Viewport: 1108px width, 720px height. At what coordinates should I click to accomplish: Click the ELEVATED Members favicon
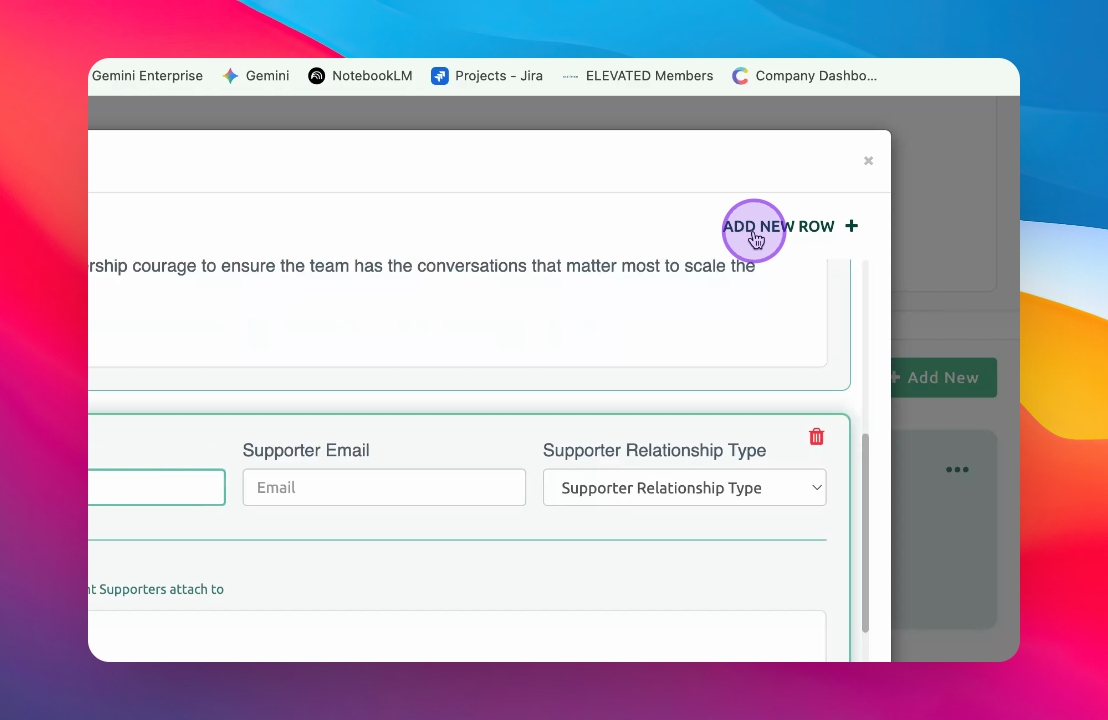click(x=570, y=76)
